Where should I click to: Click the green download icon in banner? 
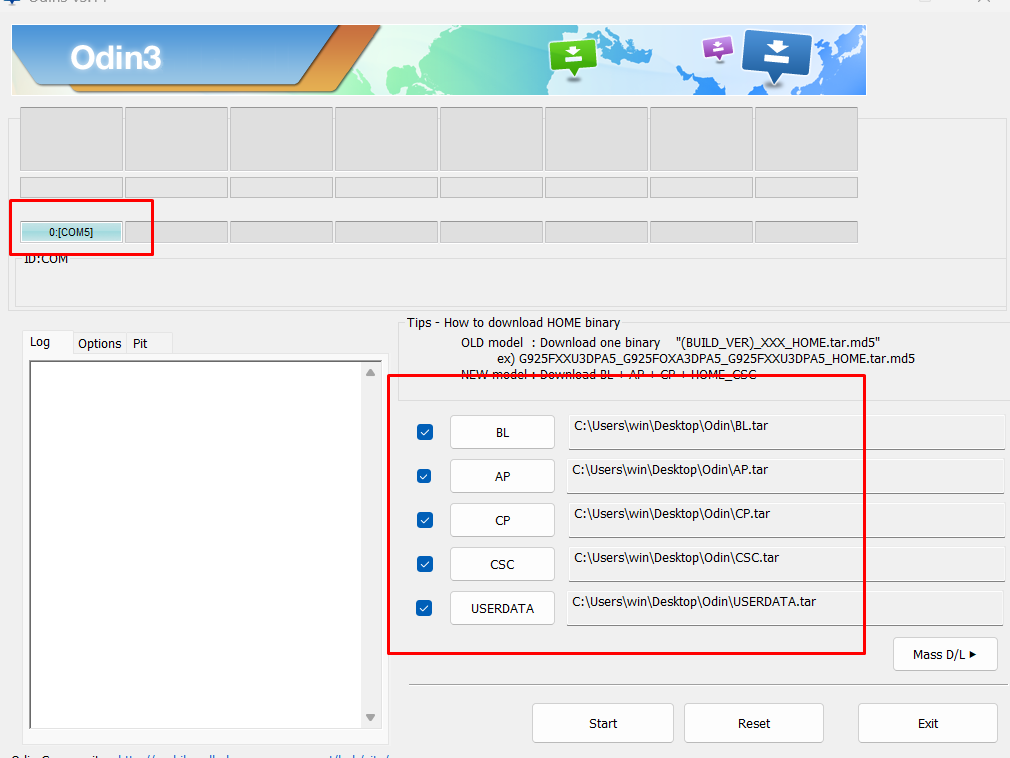[x=572, y=56]
